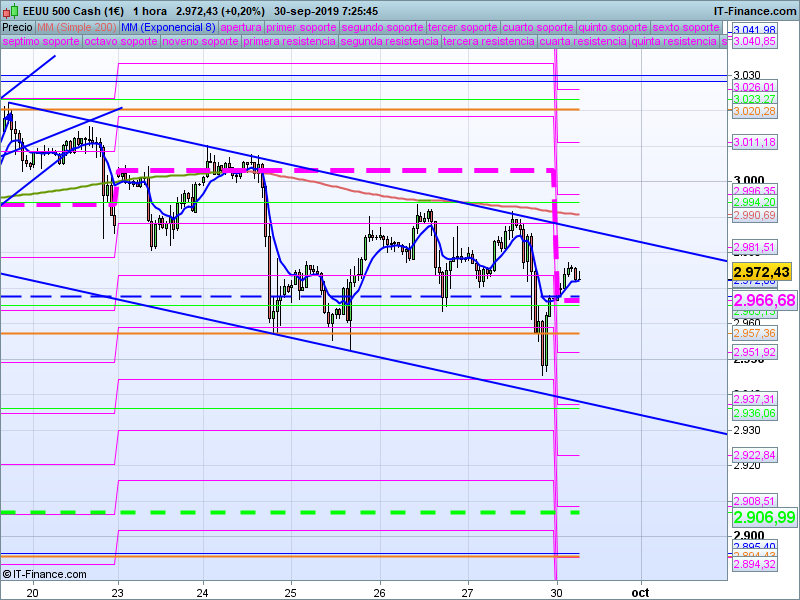
Task: Click the 2.951,92 price tag
Action: pos(755,352)
